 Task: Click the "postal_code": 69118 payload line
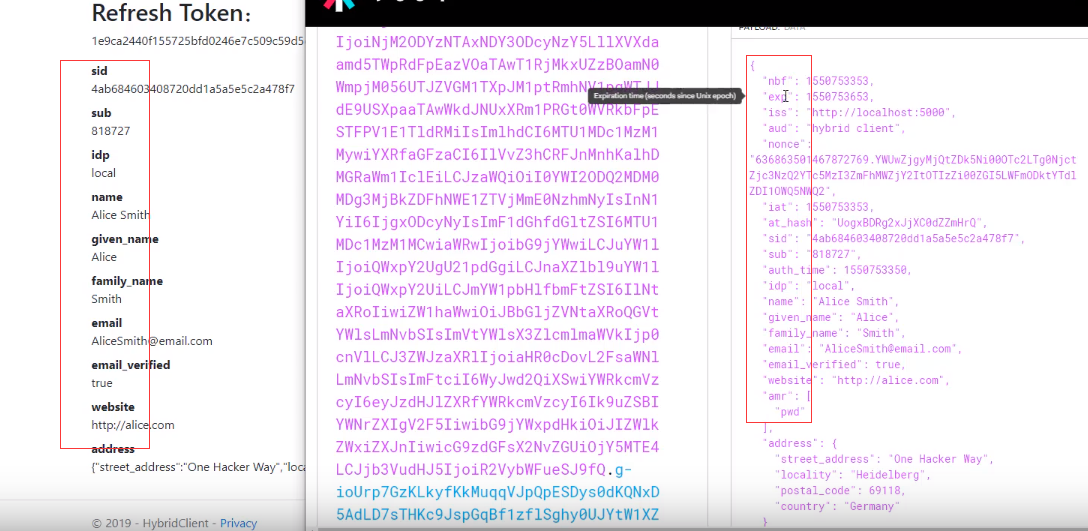(x=840, y=490)
